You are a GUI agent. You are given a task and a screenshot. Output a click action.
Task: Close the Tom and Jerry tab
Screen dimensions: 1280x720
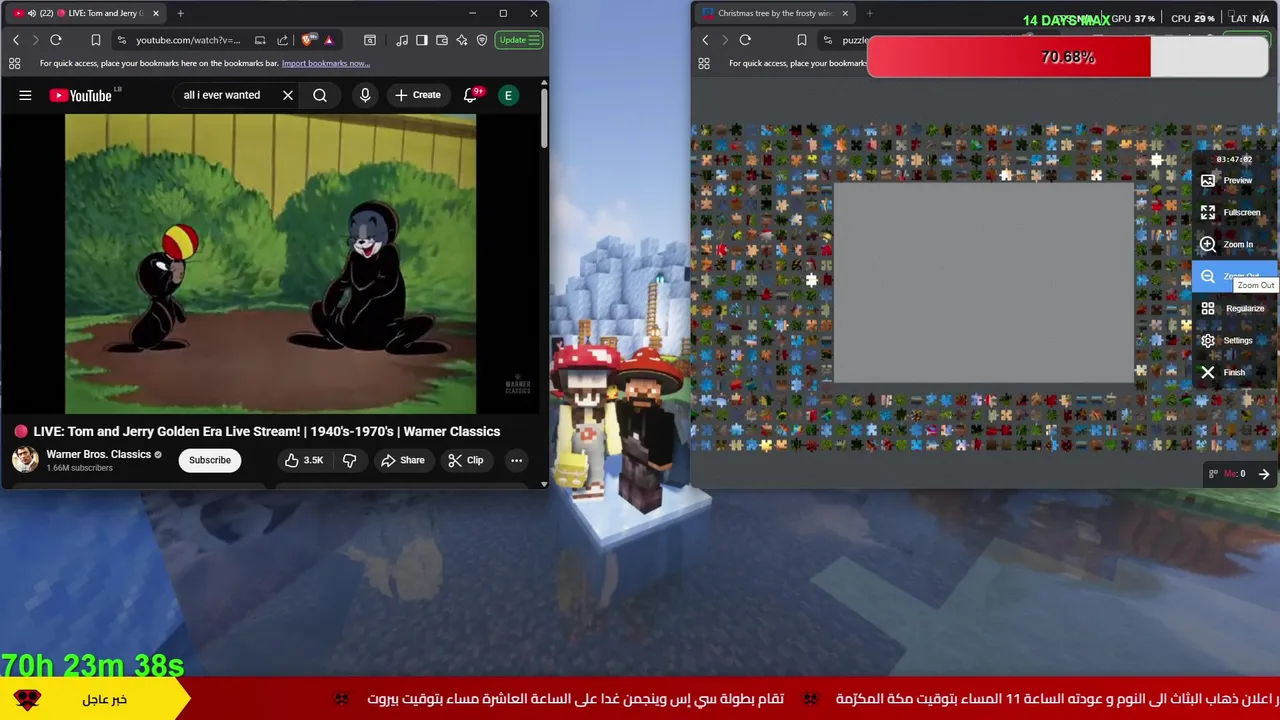(155, 13)
